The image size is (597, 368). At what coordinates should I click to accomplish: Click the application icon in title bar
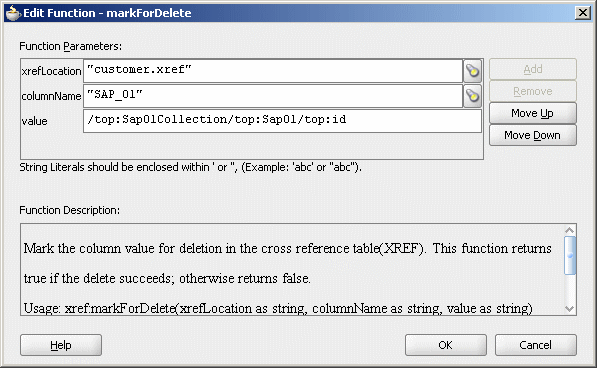click(13, 13)
